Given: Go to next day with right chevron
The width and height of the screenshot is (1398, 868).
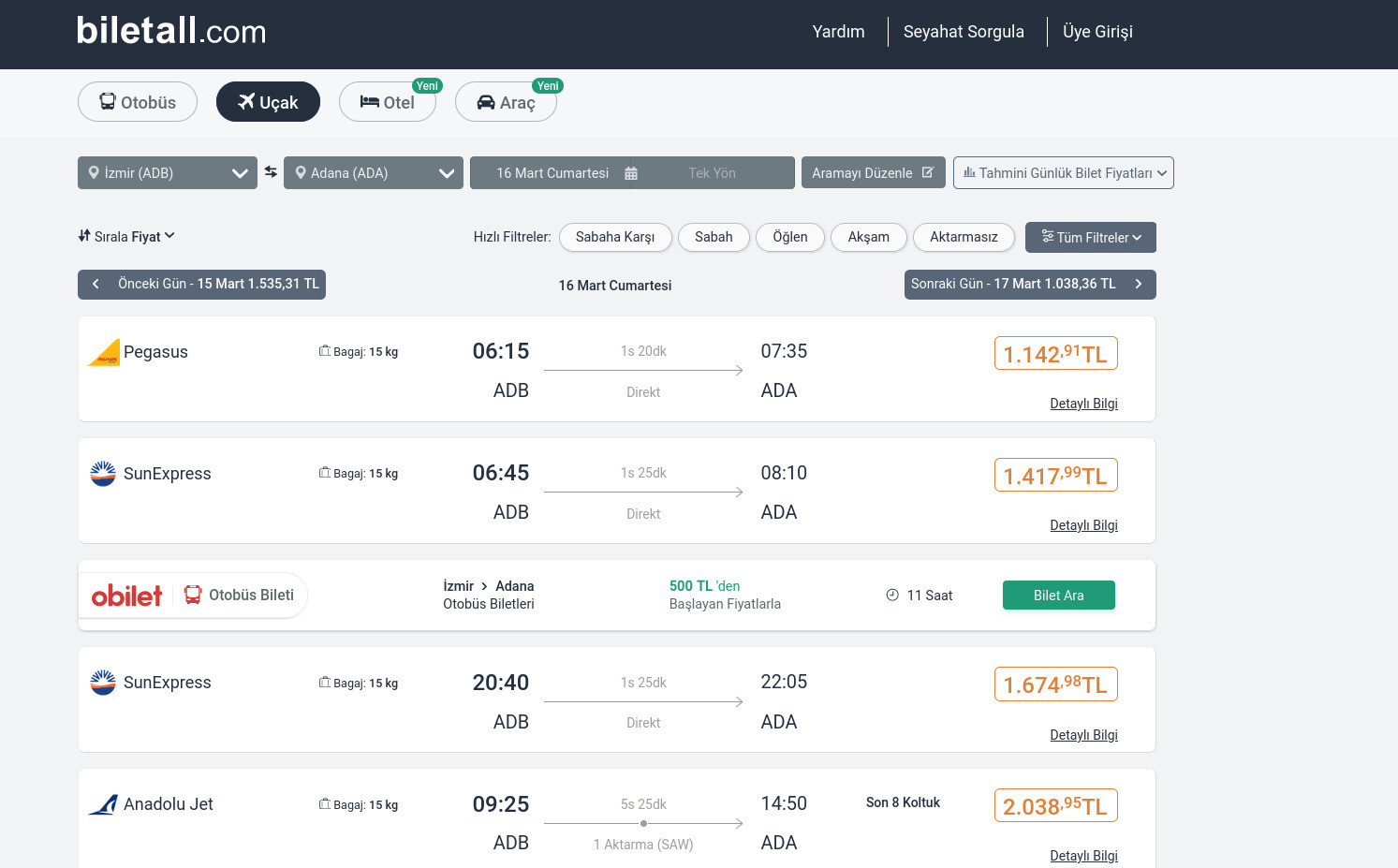Looking at the screenshot, I should (x=1139, y=284).
